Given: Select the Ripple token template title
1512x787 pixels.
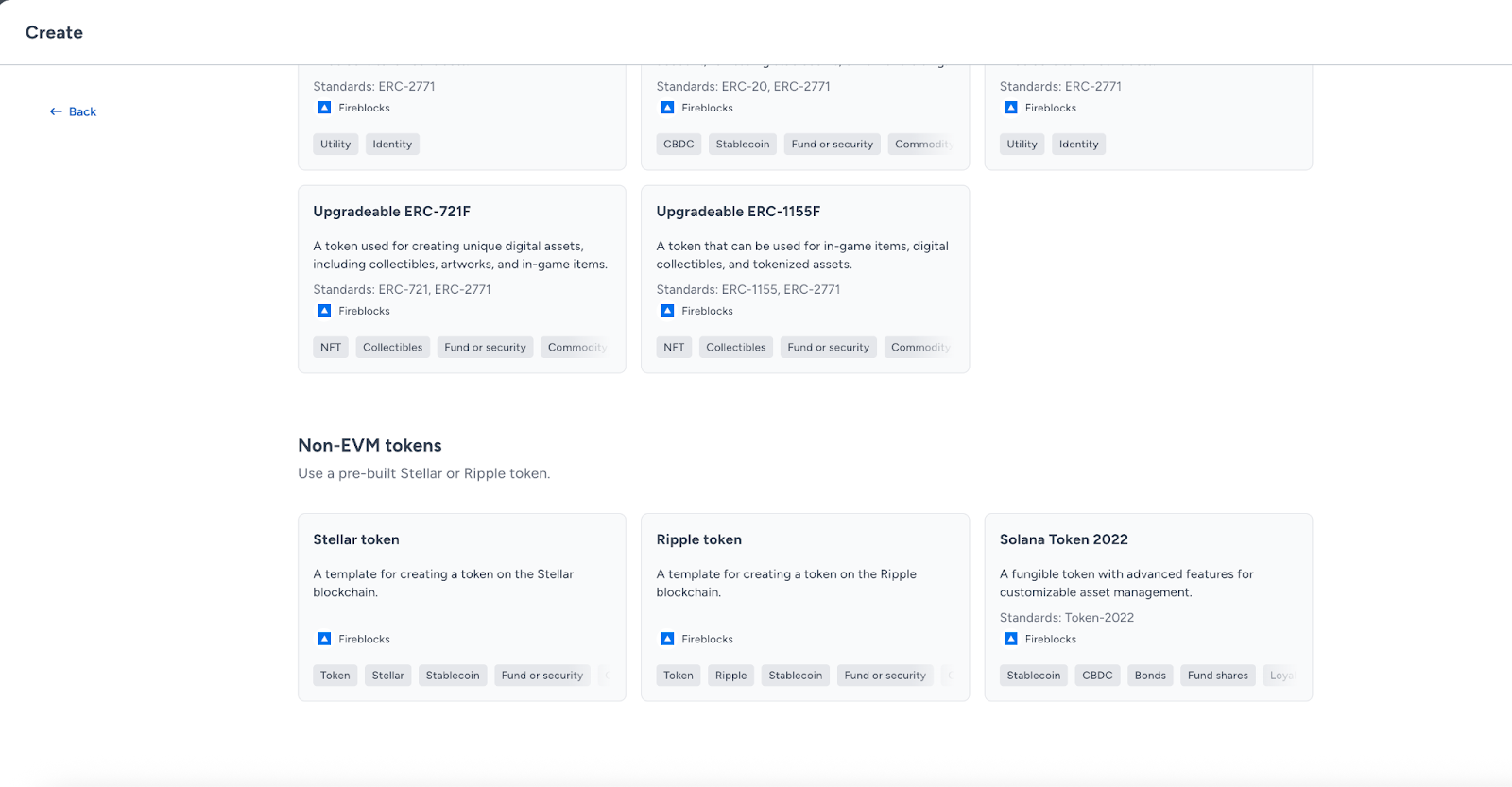Looking at the screenshot, I should [x=699, y=539].
